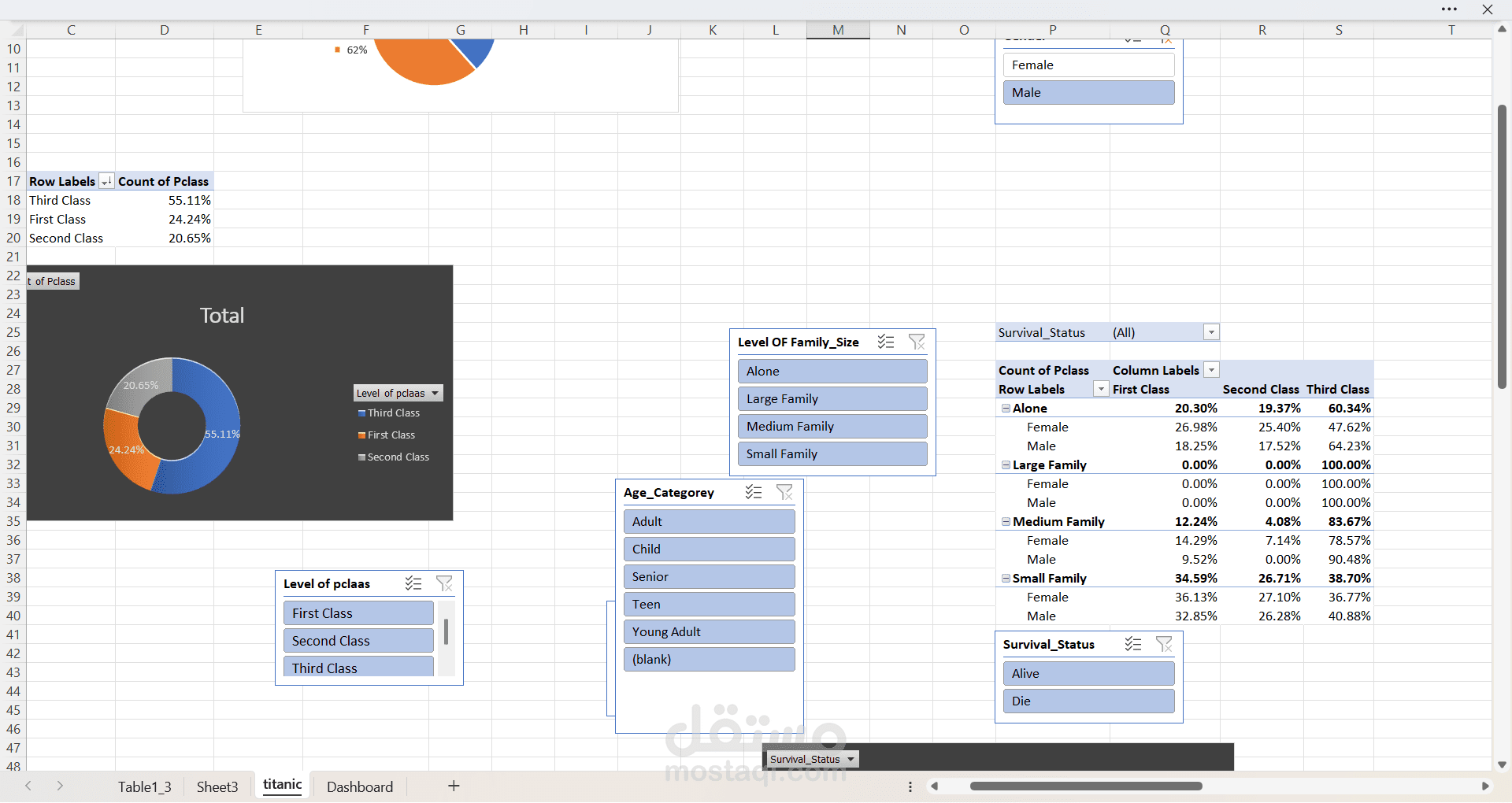Collapse the Alone group in pivot table

[1006, 409]
